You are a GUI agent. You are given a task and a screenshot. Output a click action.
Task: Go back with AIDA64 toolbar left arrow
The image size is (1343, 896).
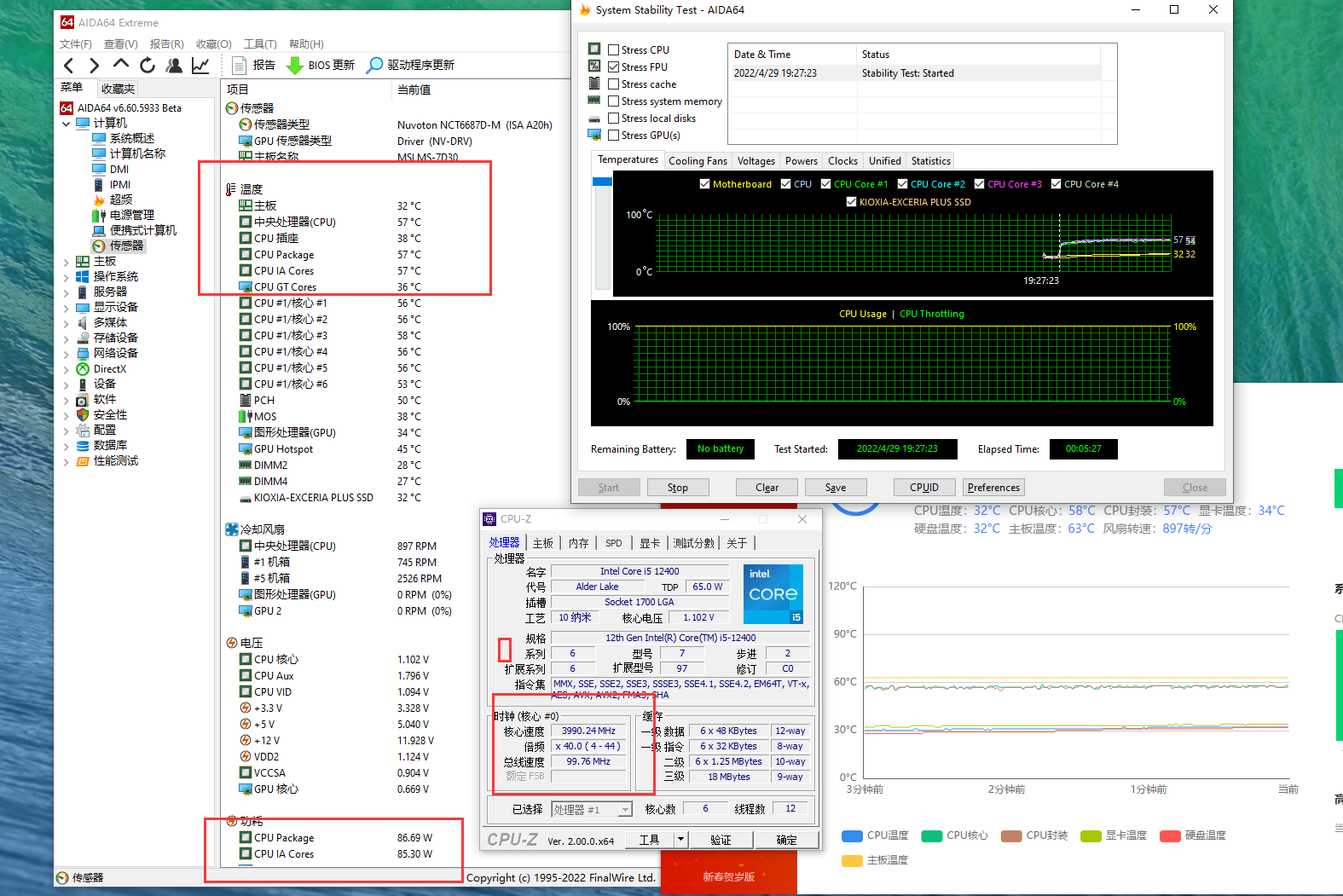69,66
